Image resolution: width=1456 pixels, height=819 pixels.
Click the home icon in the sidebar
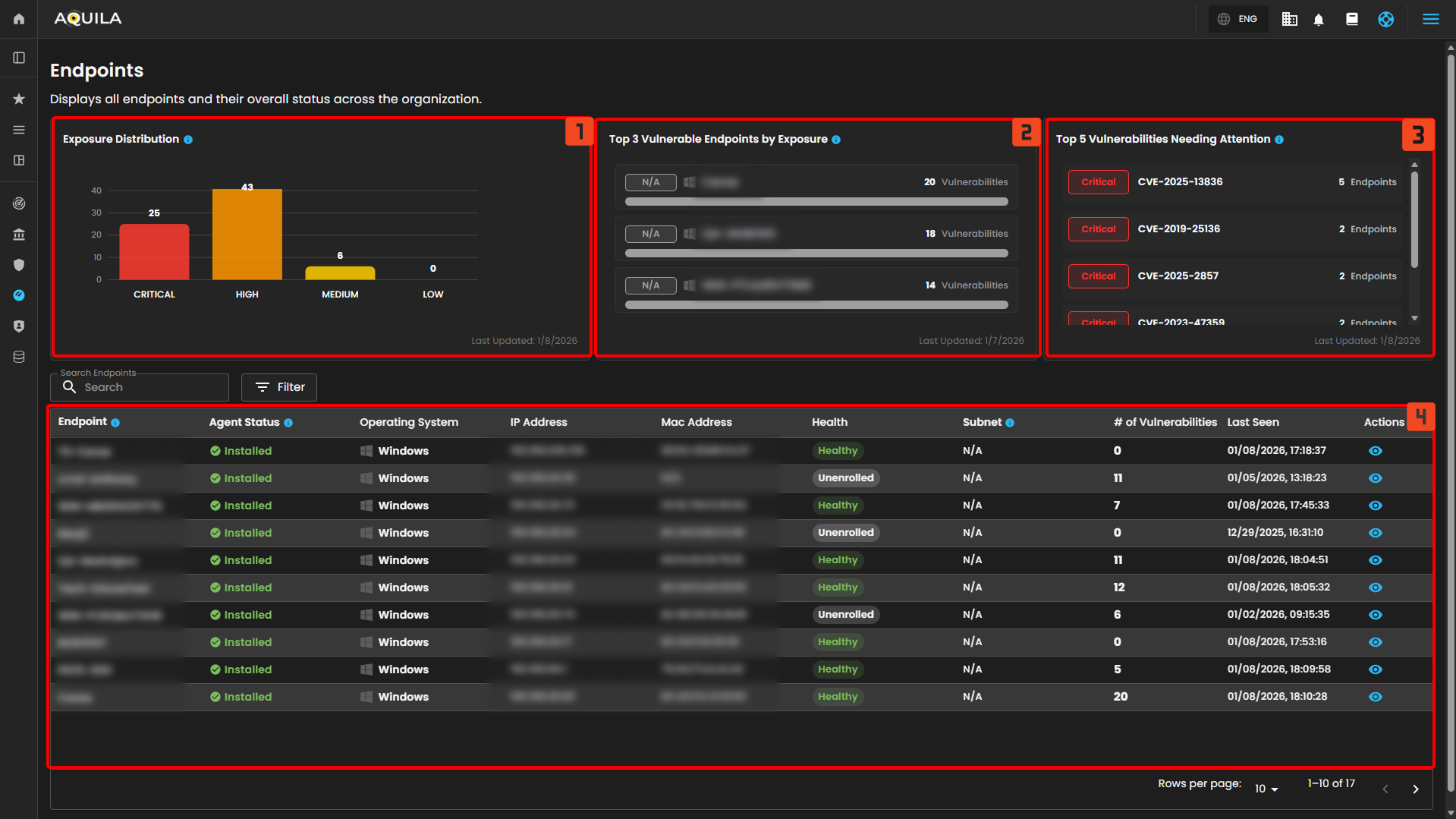click(19, 19)
